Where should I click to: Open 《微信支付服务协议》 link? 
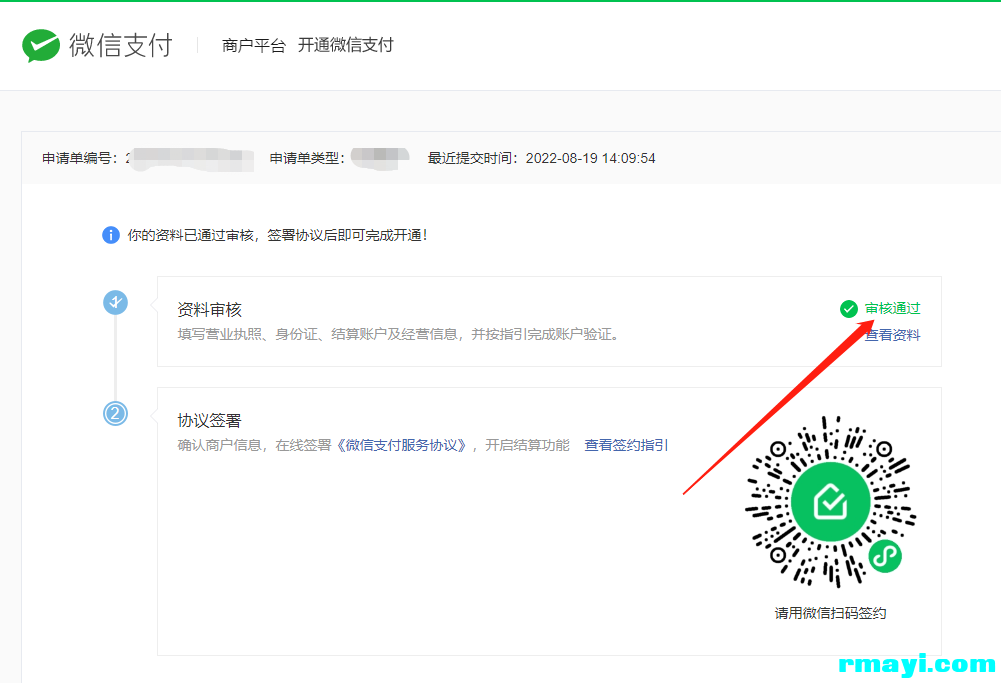pos(402,445)
